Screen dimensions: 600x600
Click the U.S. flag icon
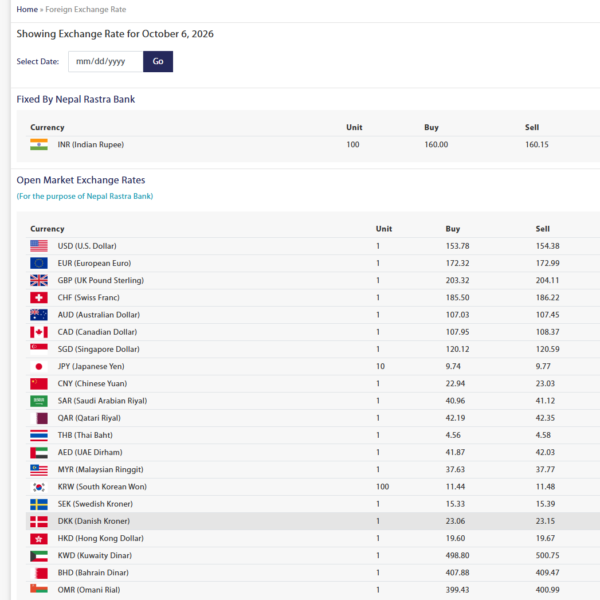coord(39,246)
